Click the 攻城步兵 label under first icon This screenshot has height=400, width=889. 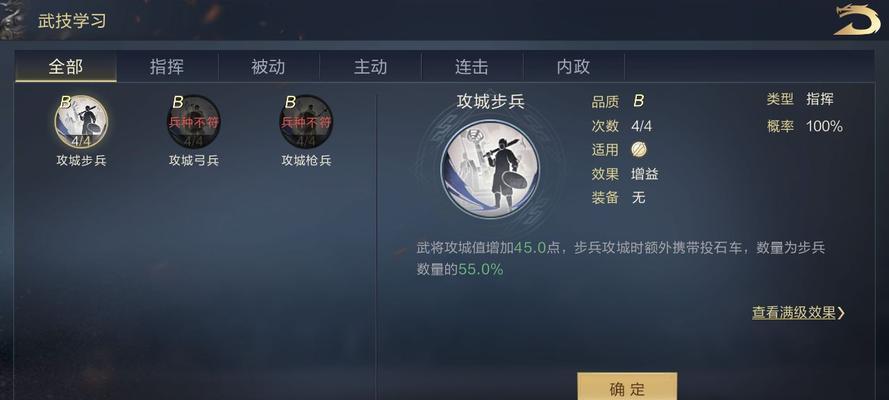[81, 161]
